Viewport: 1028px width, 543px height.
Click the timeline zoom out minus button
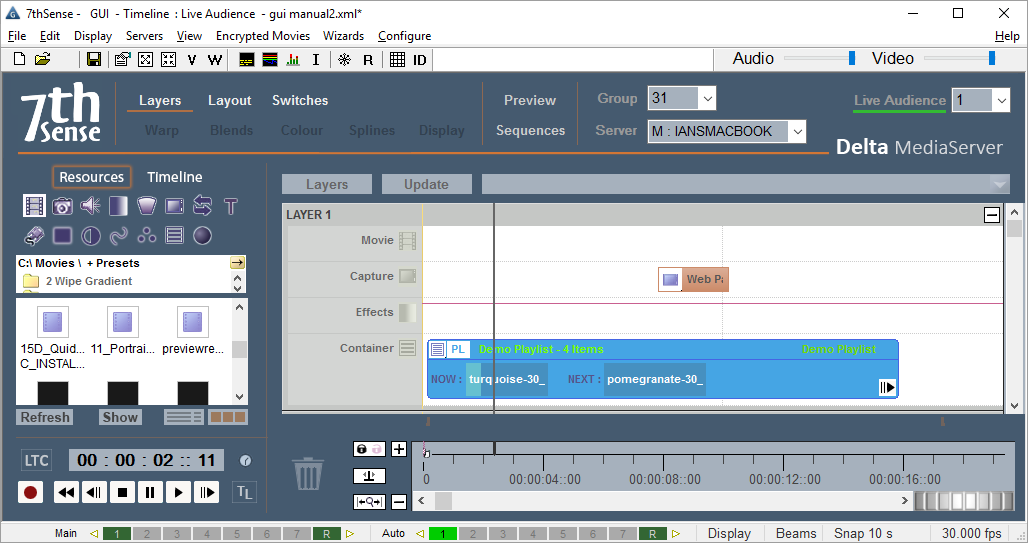(x=399, y=502)
